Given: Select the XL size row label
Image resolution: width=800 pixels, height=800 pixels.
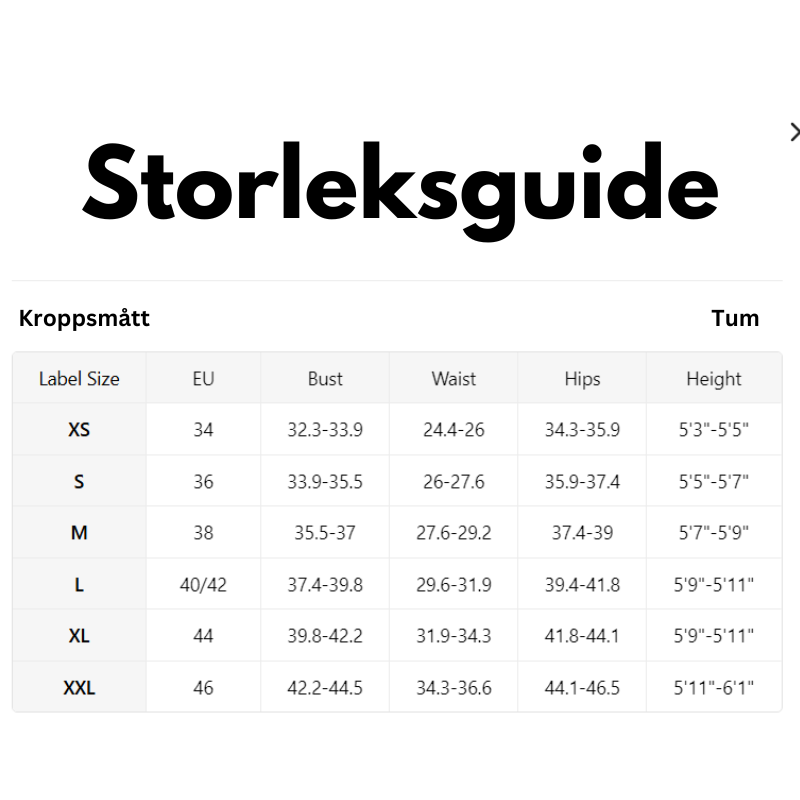Looking at the screenshot, I should 79,636.
